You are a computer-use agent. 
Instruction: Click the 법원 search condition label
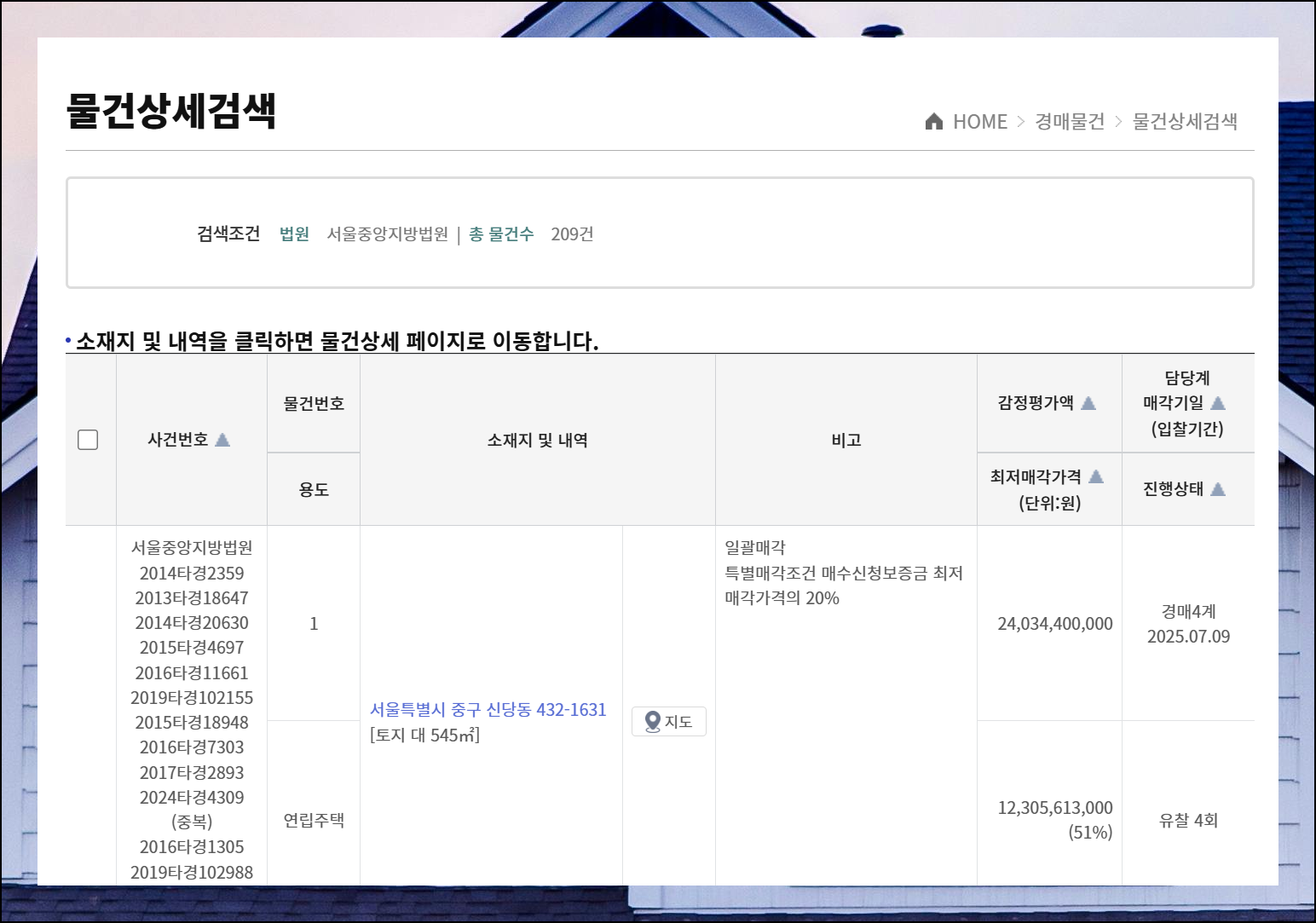point(294,234)
